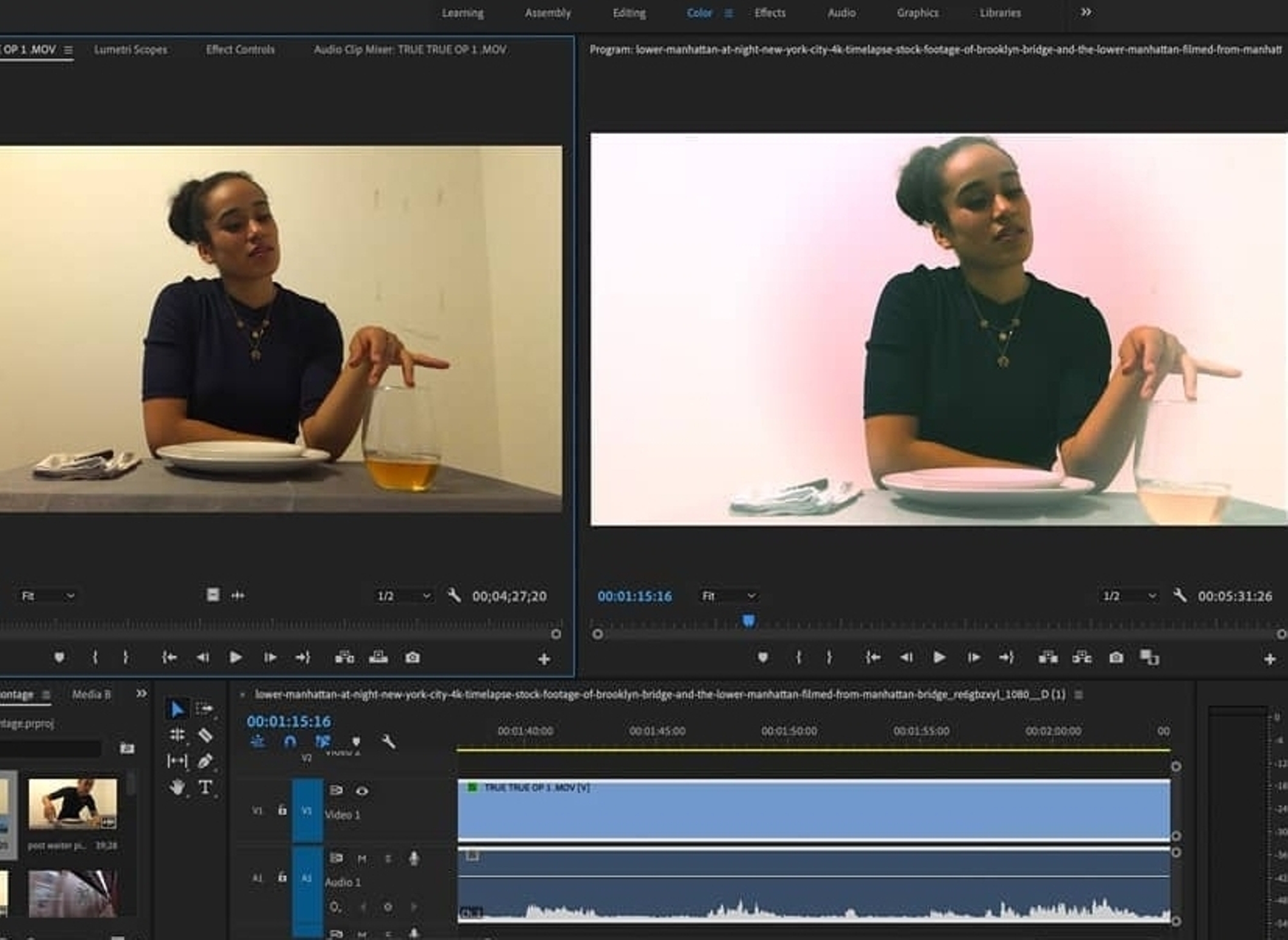1288x940 pixels.
Task: Select the Pen tool
Action: point(205,761)
